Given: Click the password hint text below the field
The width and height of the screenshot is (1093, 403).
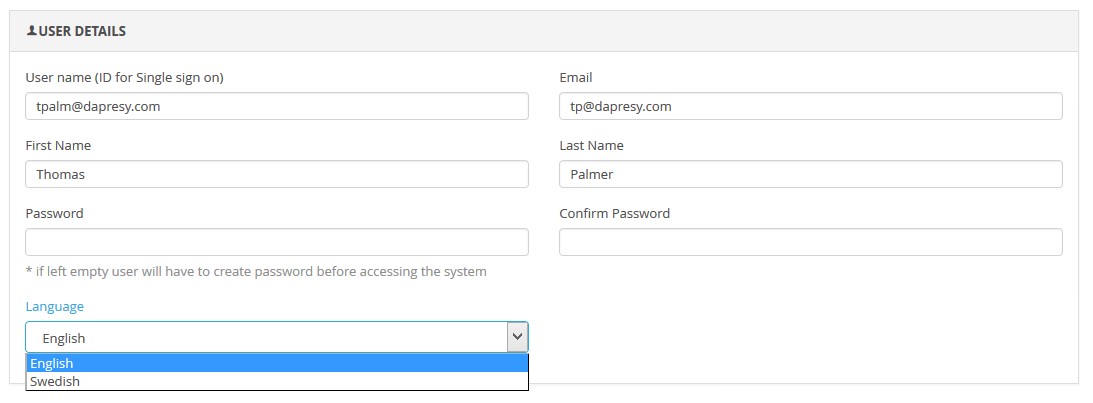Looking at the screenshot, I should [x=256, y=271].
